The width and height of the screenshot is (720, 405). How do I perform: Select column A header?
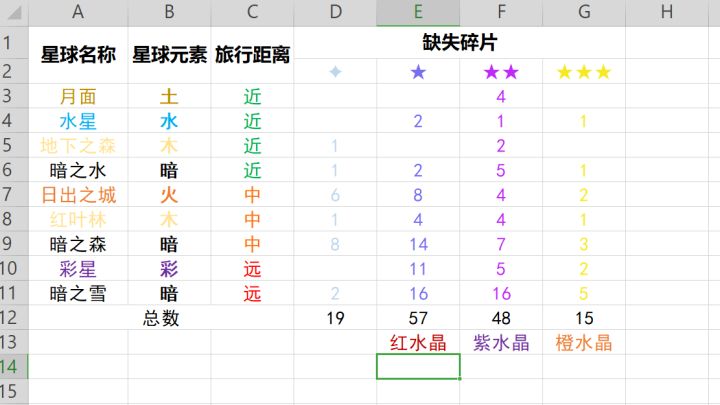pyautogui.click(x=78, y=12)
